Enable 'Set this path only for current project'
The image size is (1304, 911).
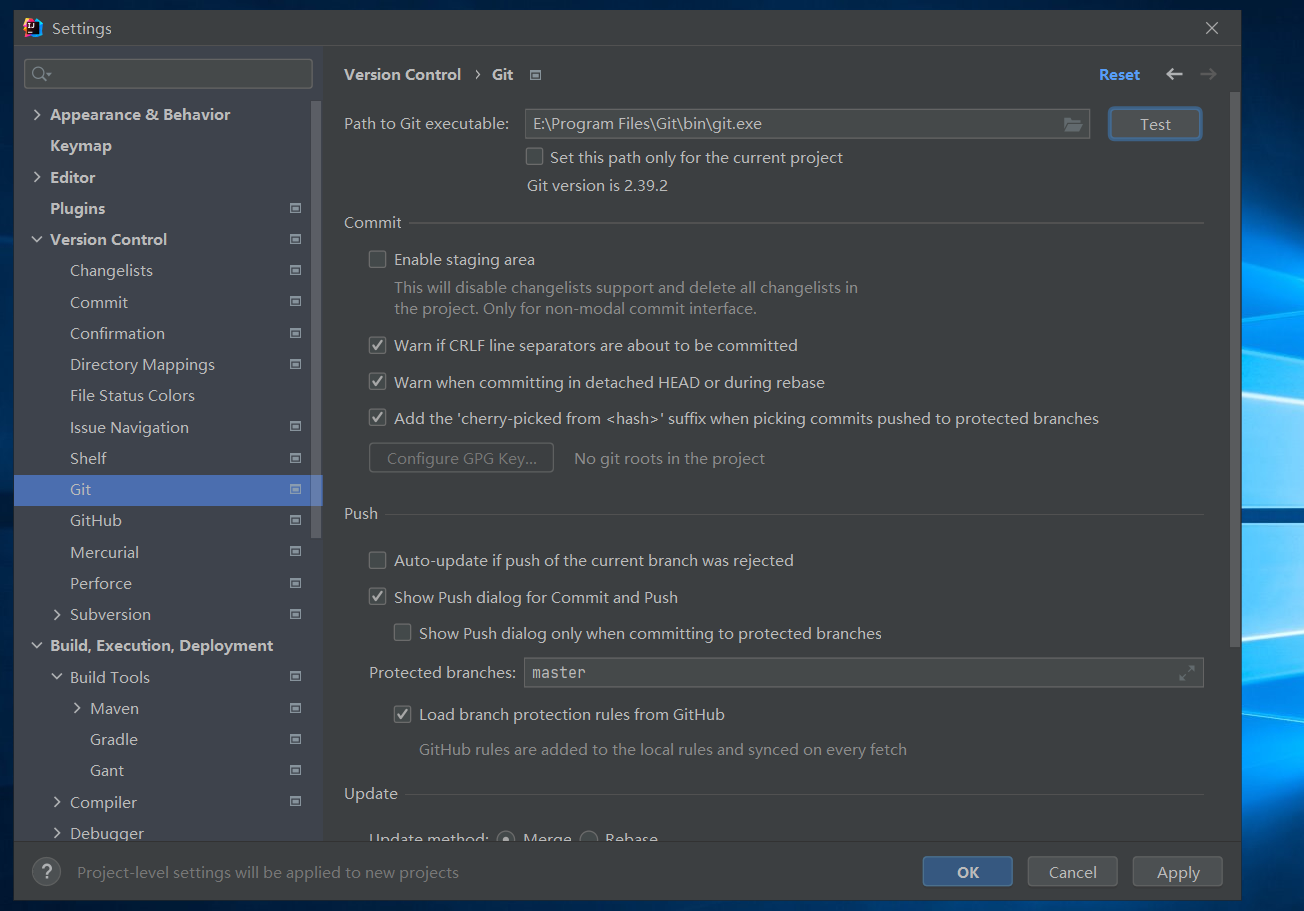pos(535,157)
